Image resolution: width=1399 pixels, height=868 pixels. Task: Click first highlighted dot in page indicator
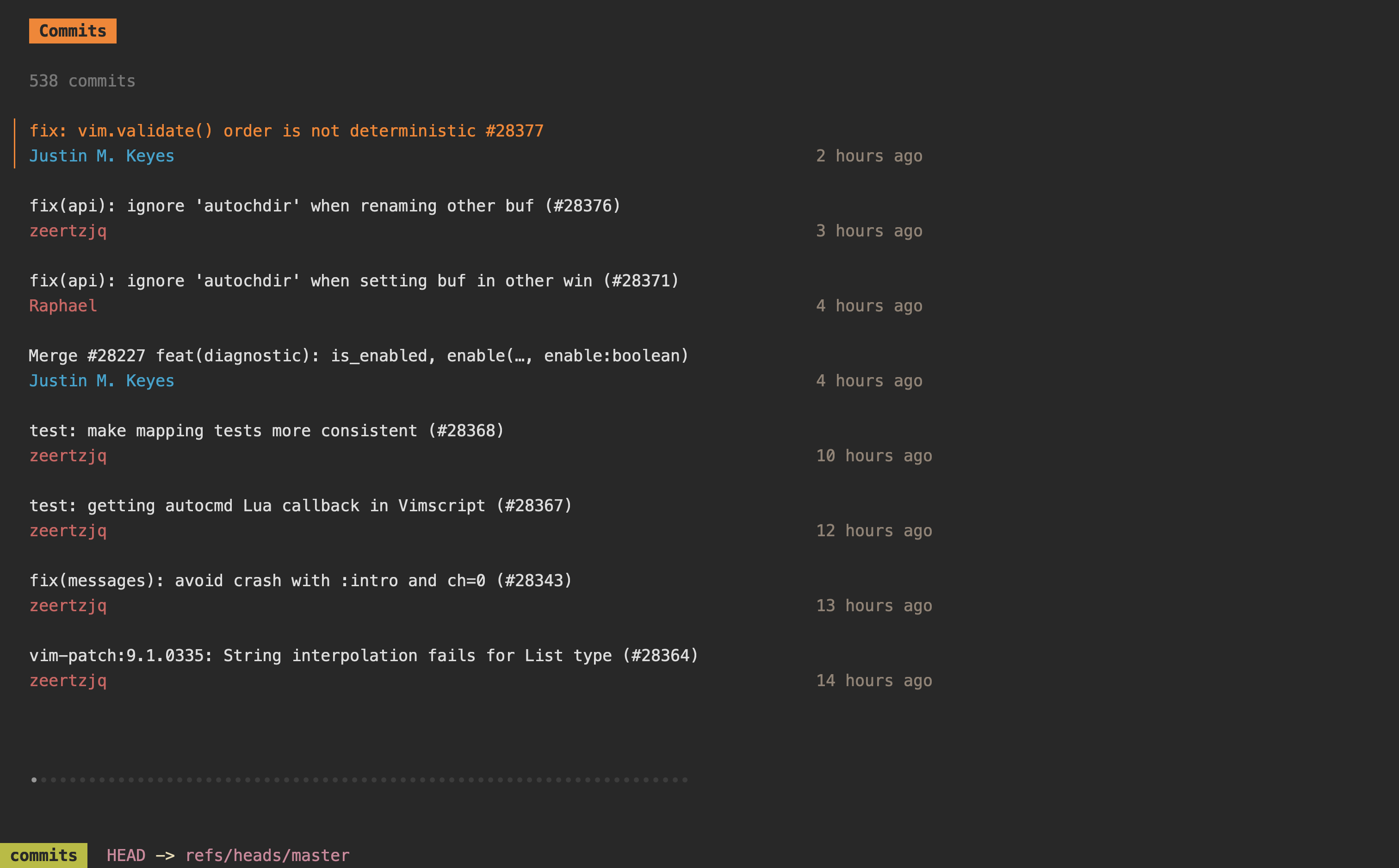click(x=34, y=780)
